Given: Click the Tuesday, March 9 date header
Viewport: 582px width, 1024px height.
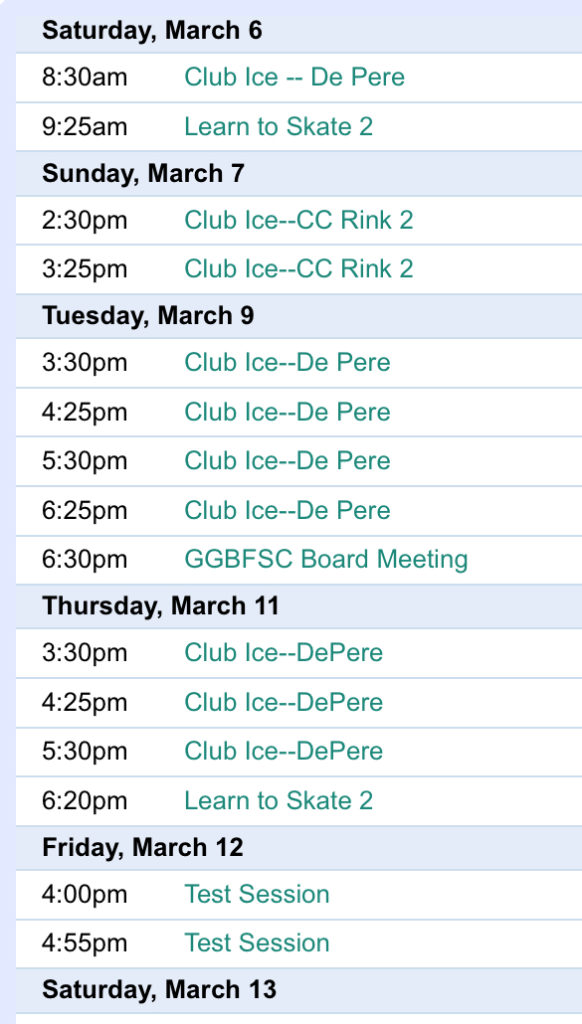Looking at the screenshot, I should point(148,316).
